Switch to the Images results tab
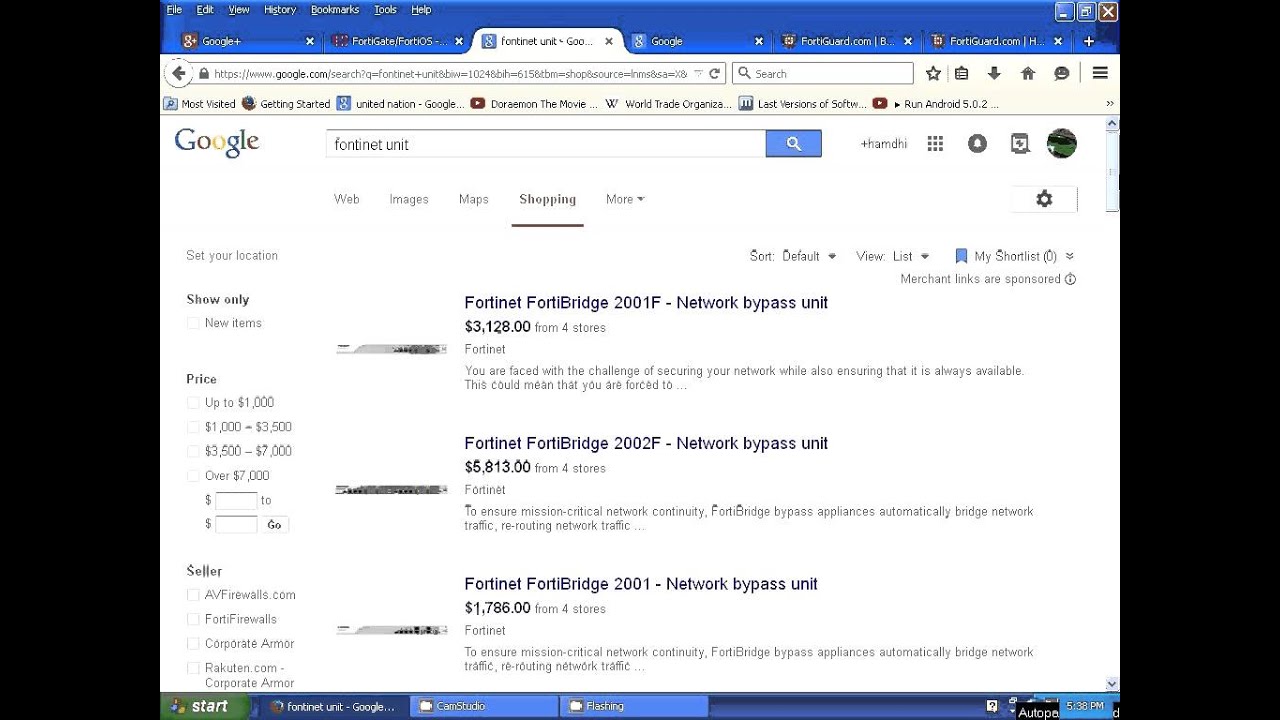This screenshot has height=720, width=1280. coord(409,199)
